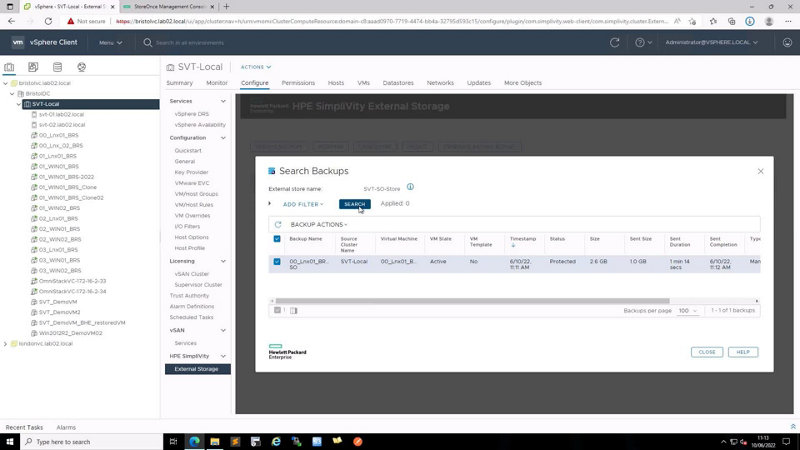Open the Storage inventory view

tap(57, 67)
